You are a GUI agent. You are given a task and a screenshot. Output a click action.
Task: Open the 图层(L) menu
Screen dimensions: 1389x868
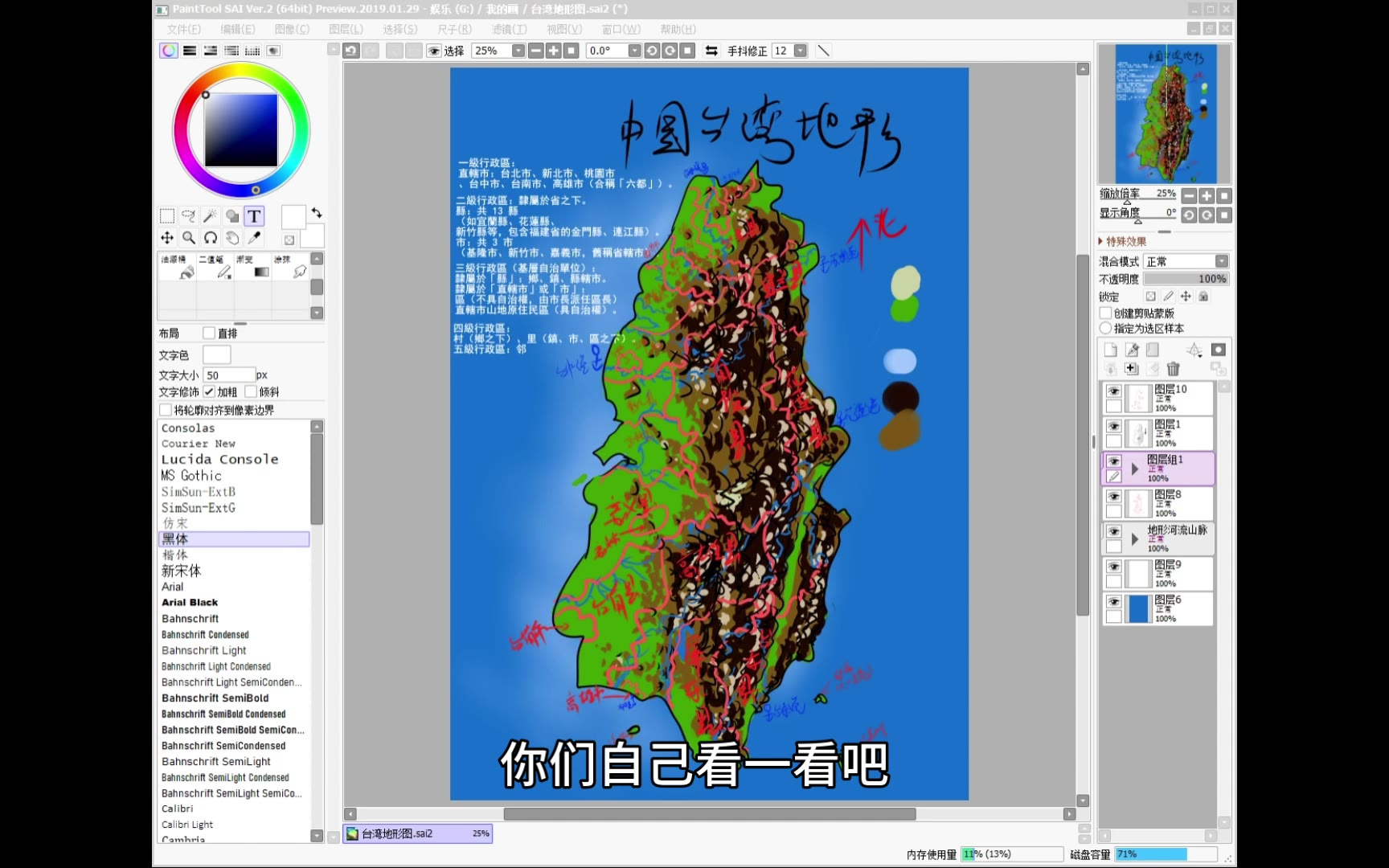pos(346,29)
